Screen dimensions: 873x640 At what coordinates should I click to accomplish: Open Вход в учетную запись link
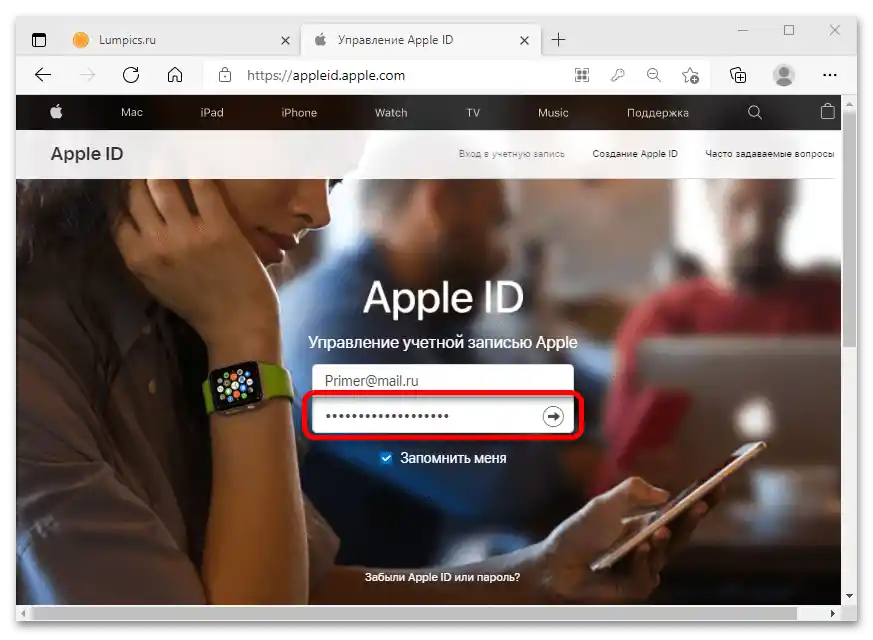pos(512,154)
